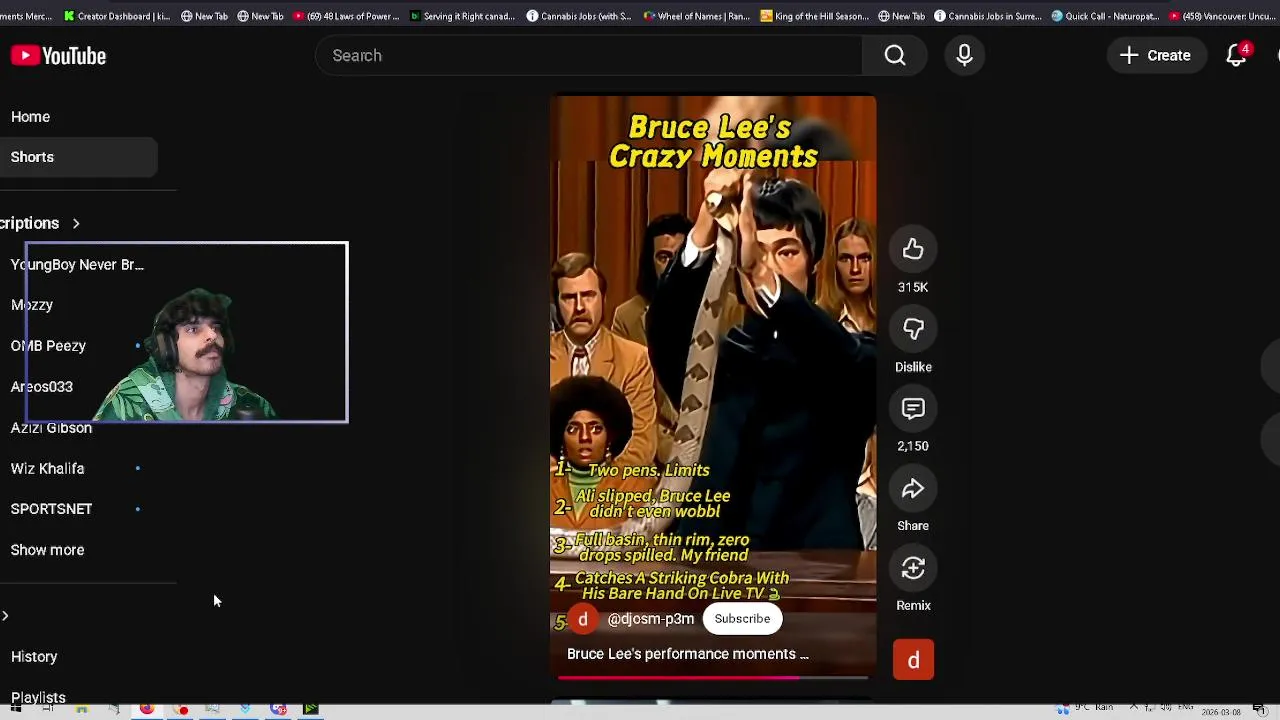
Task: Click the taskbar clock showing 2026-03-08
Action: [x=1219, y=712]
